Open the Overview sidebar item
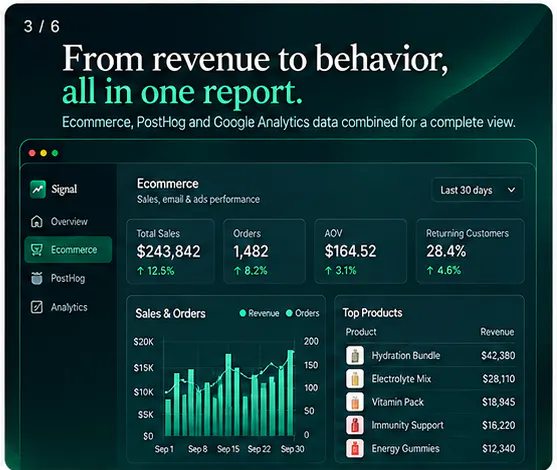Image resolution: width=557 pixels, height=470 pixels. (x=68, y=221)
